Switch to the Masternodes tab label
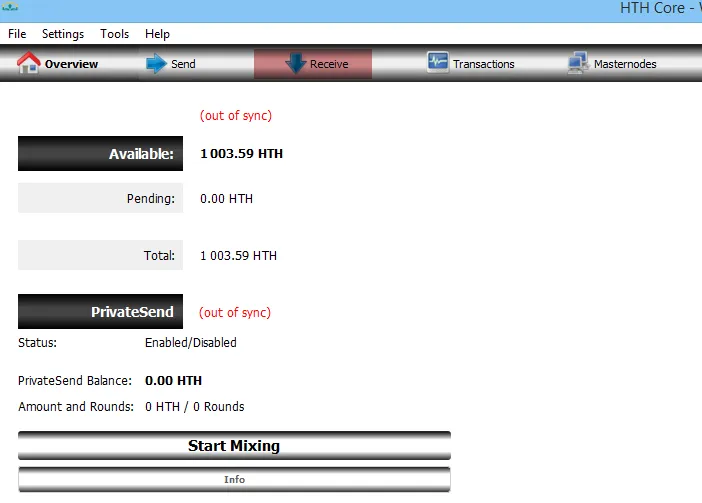The width and height of the screenshot is (702, 503). pos(625,64)
